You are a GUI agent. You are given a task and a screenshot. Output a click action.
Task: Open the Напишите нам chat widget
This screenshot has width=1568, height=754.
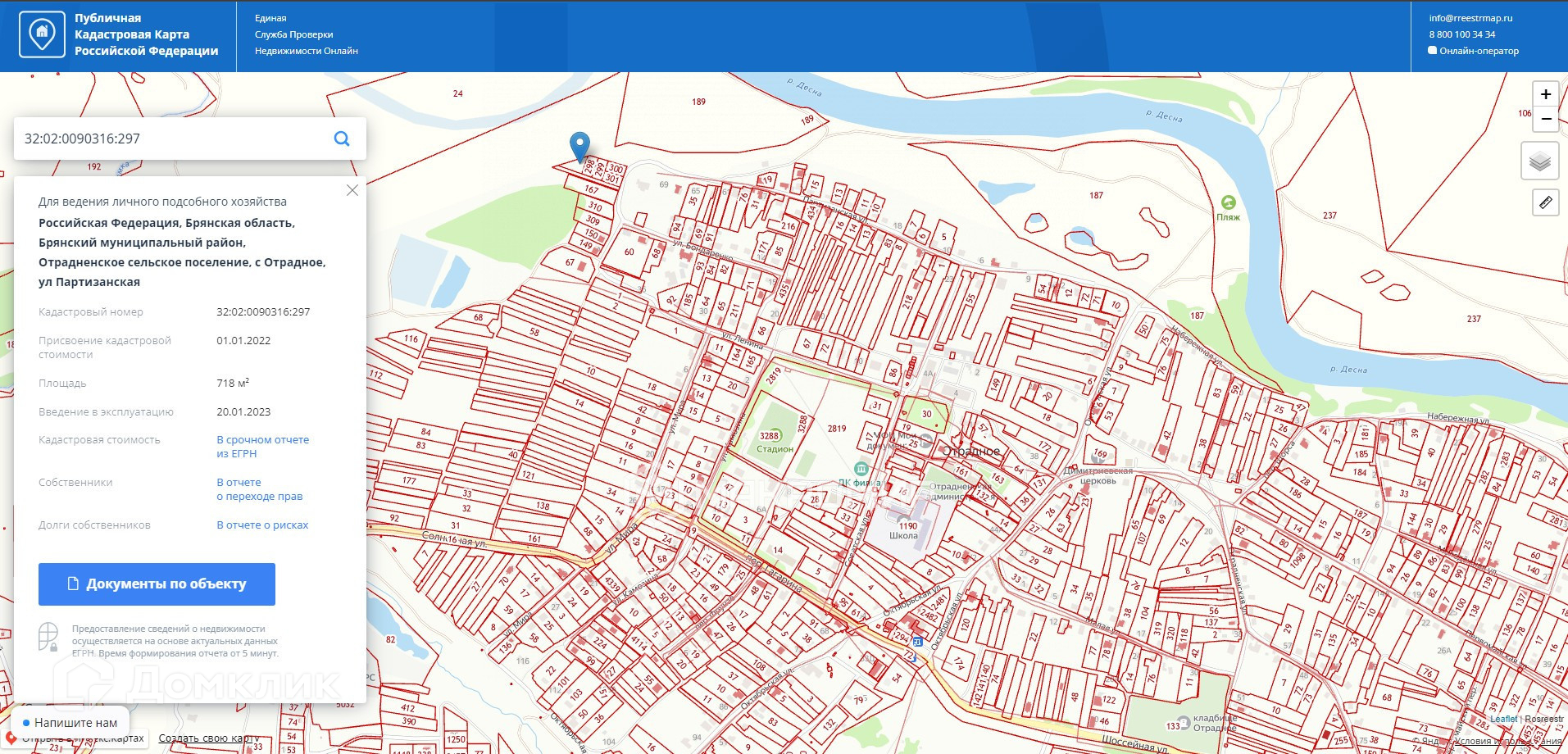[x=70, y=723]
